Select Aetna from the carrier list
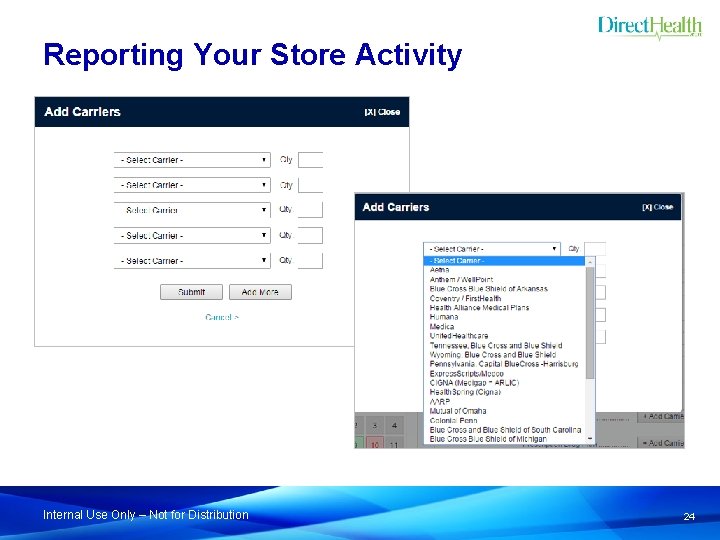Screen dimensions: 720x540 point(504,270)
